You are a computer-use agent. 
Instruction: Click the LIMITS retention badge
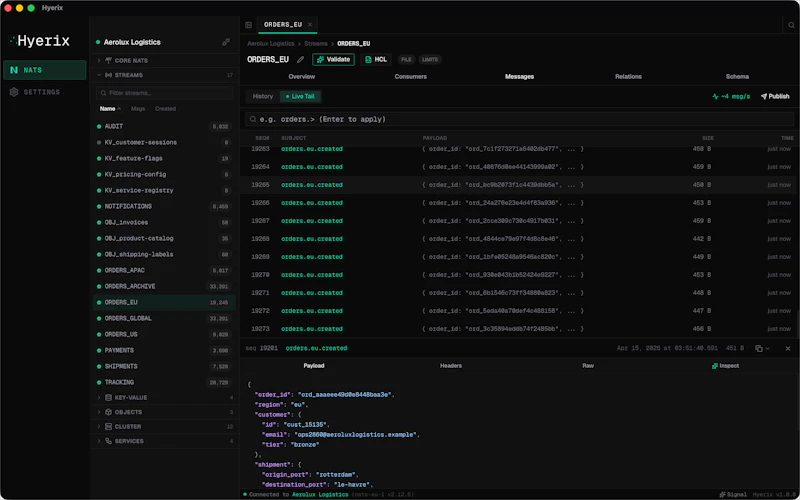[x=430, y=59]
